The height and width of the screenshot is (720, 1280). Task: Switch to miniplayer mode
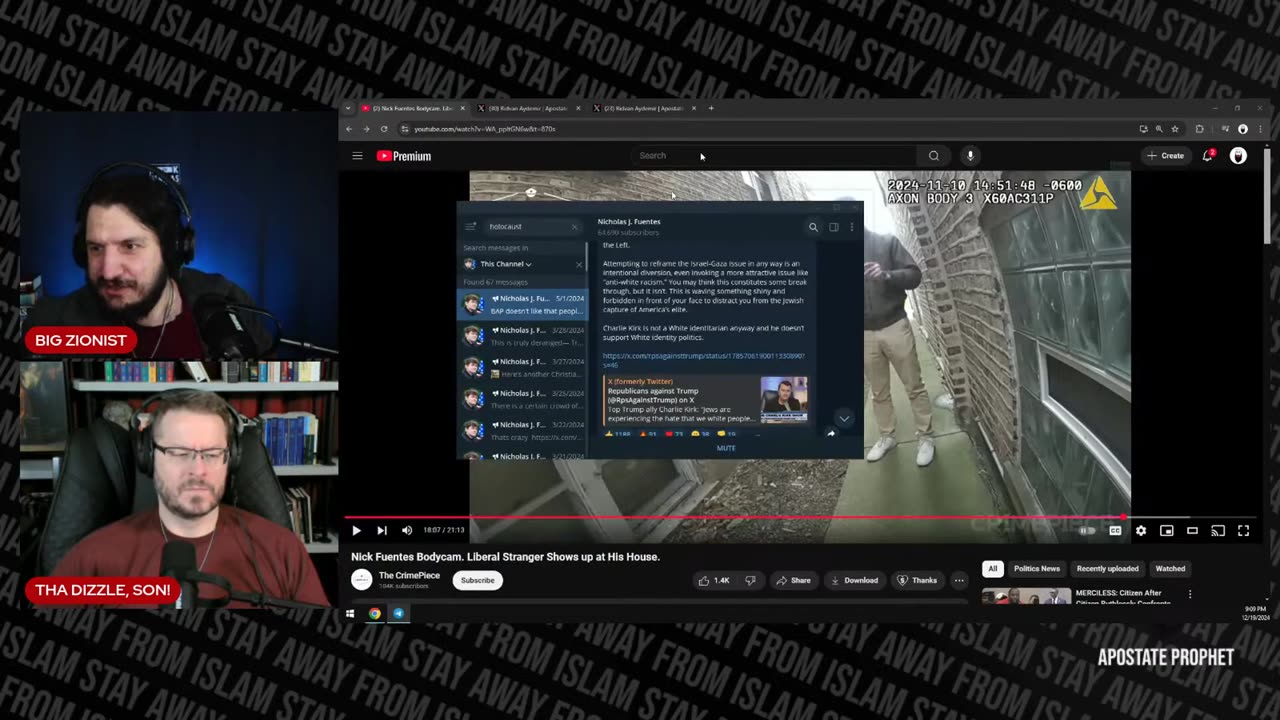pyautogui.click(x=1166, y=531)
